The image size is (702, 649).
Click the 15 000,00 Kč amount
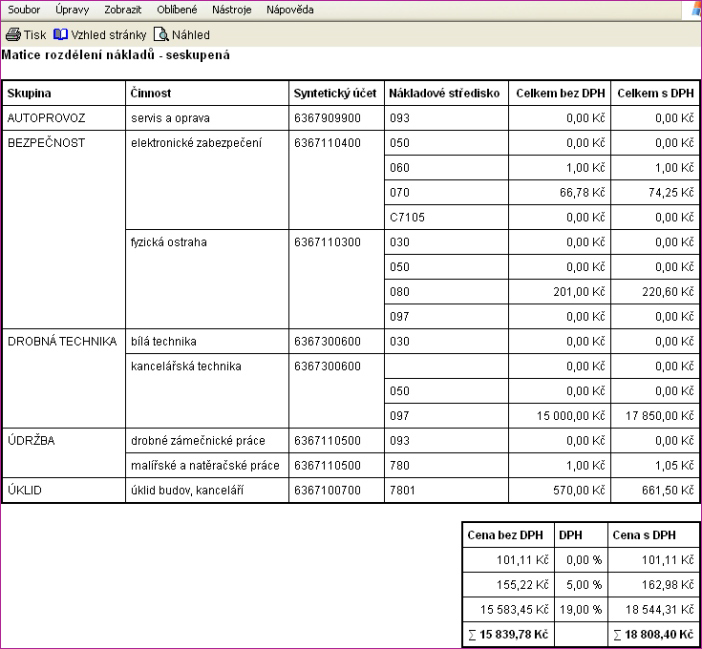click(x=571, y=416)
